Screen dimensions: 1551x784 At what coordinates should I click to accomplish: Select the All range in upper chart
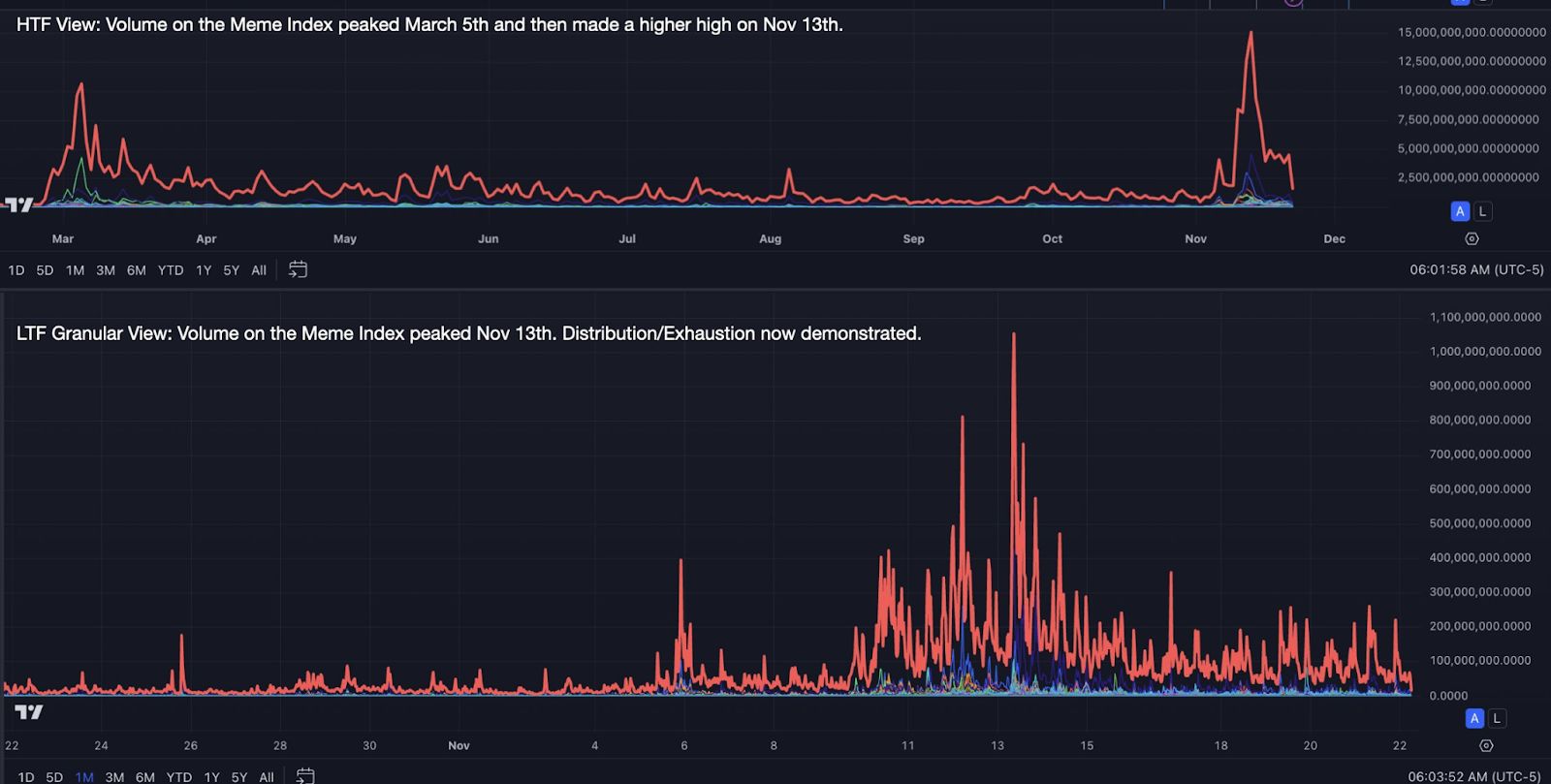point(259,270)
